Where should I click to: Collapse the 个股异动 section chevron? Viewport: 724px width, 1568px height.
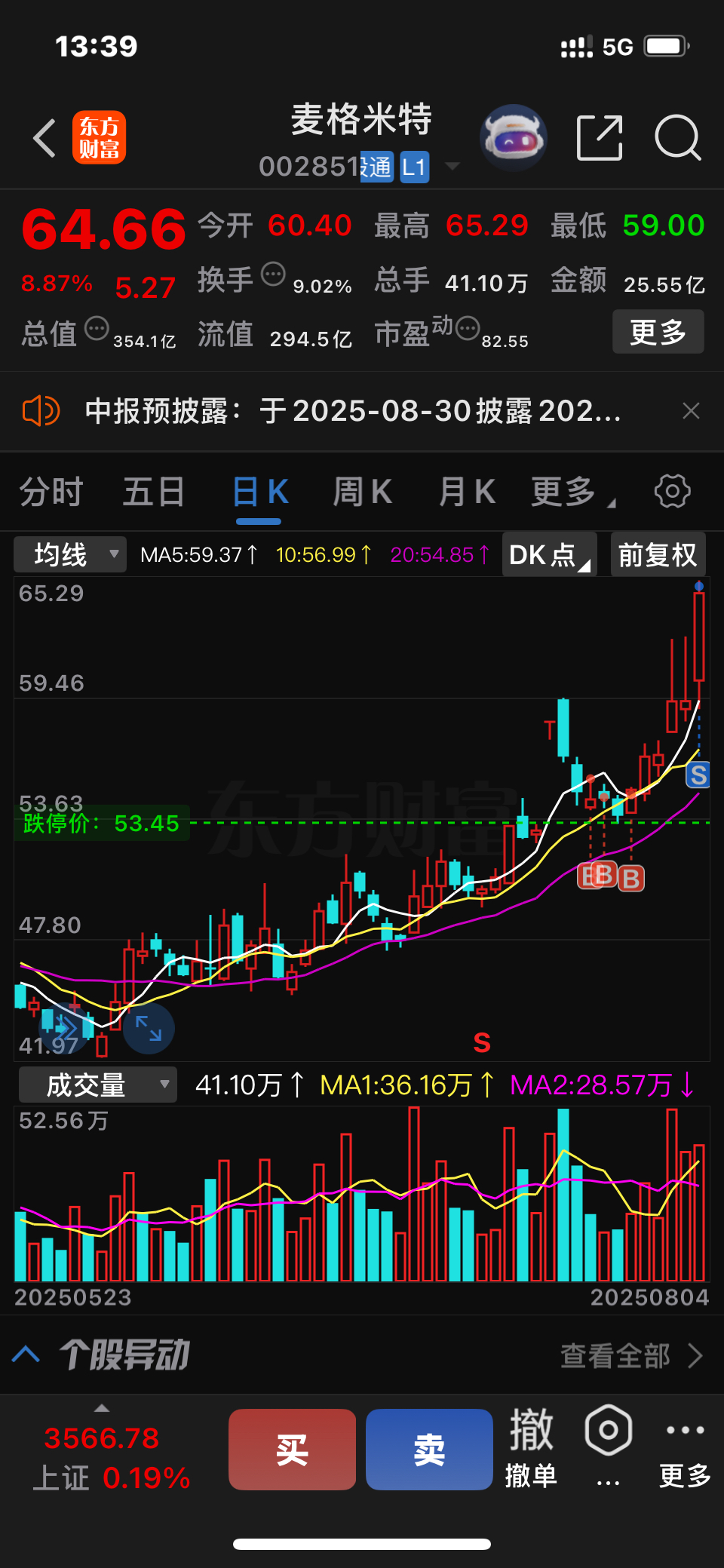coord(26,1355)
